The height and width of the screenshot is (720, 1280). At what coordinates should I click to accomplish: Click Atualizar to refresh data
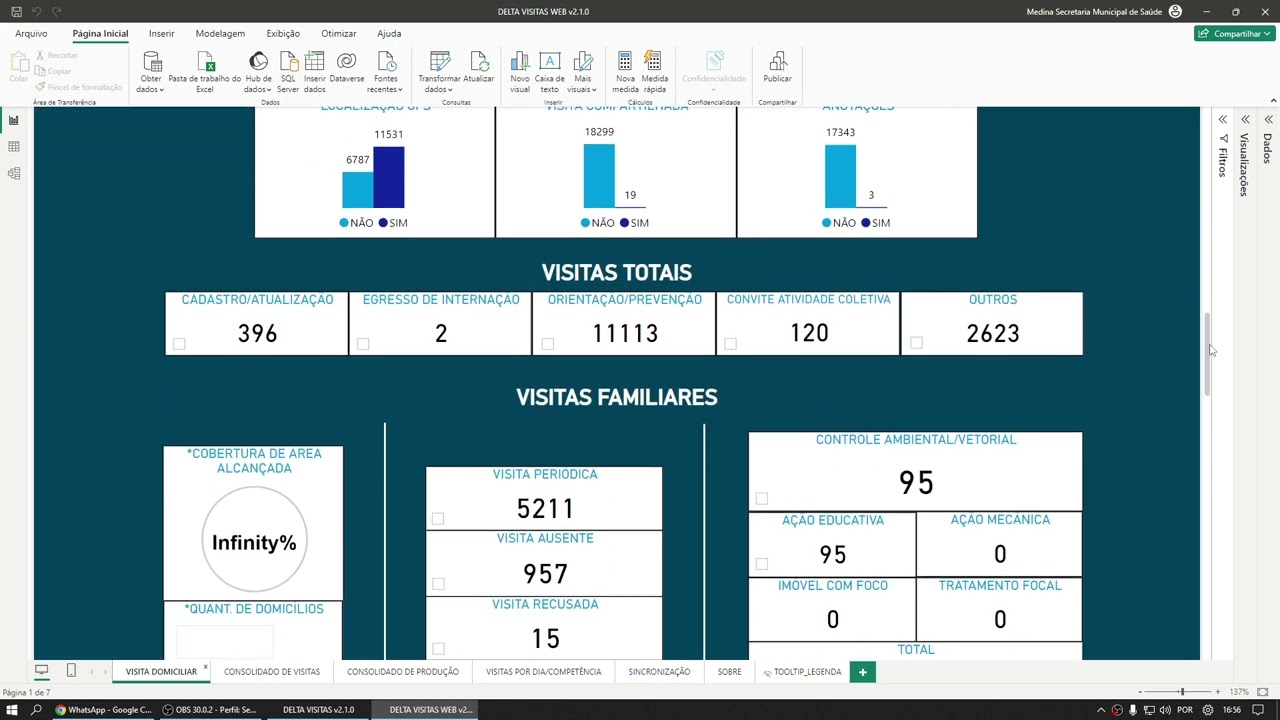click(479, 68)
